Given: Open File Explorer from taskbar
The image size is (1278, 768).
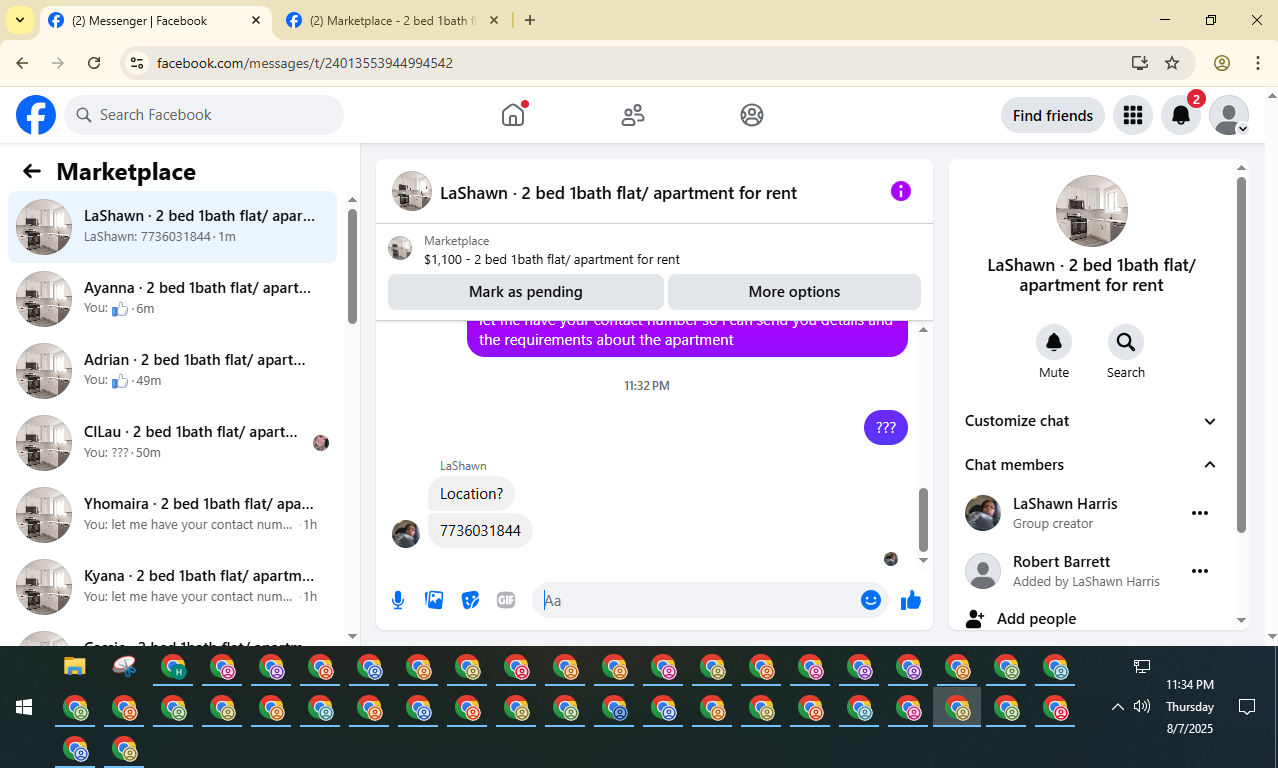Looking at the screenshot, I should coord(75,666).
